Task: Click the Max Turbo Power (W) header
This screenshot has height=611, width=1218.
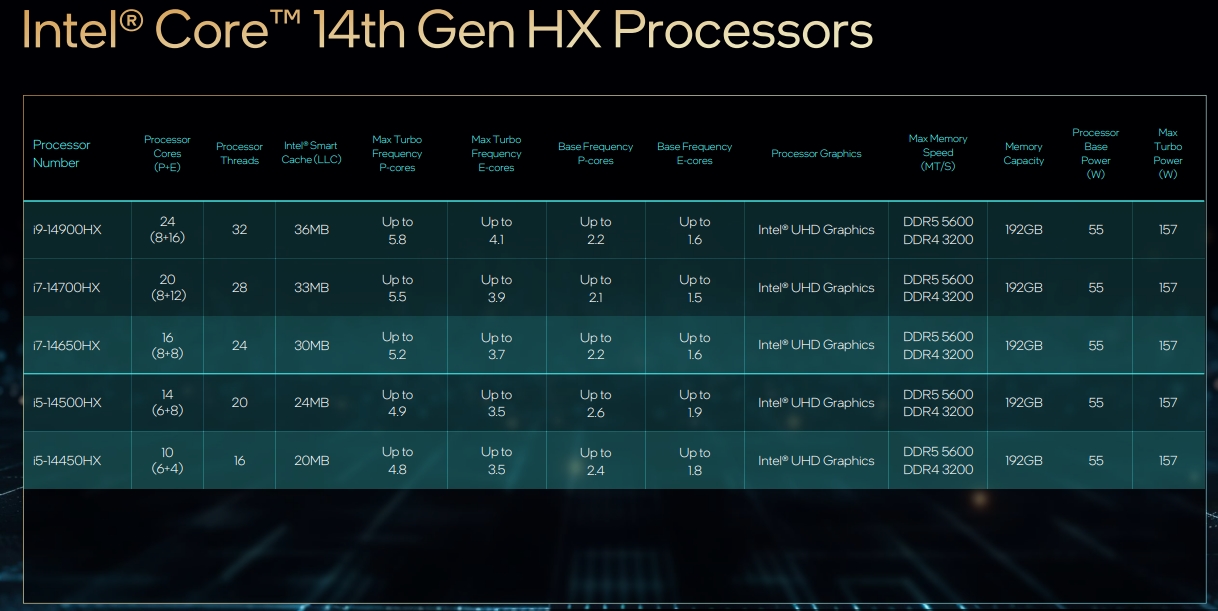Action: [x=1167, y=153]
